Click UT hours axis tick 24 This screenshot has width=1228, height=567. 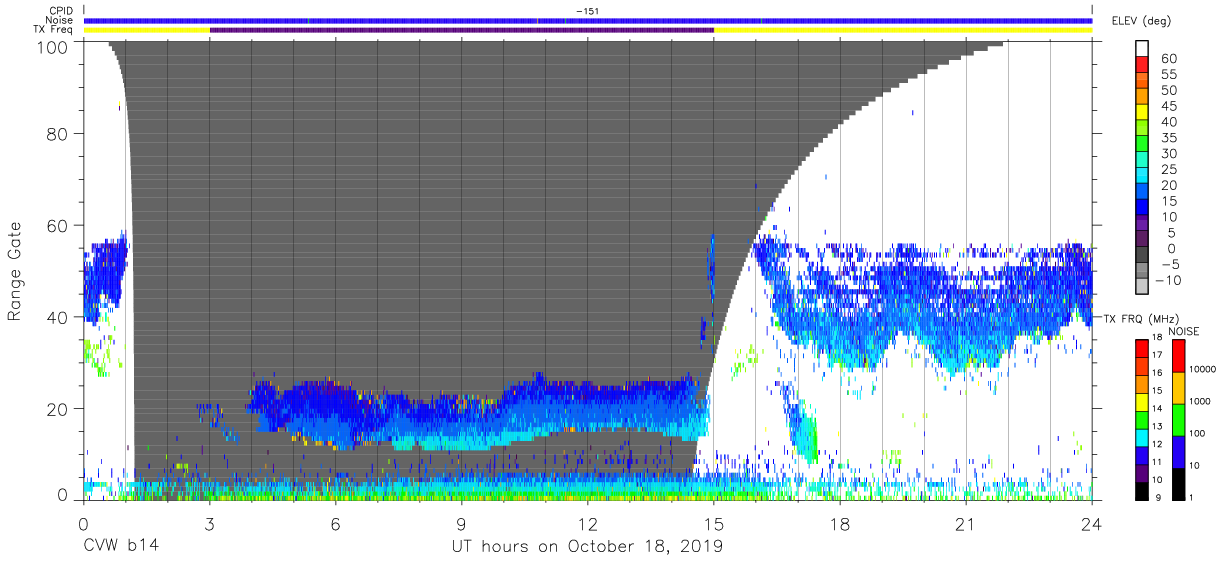point(1092,525)
